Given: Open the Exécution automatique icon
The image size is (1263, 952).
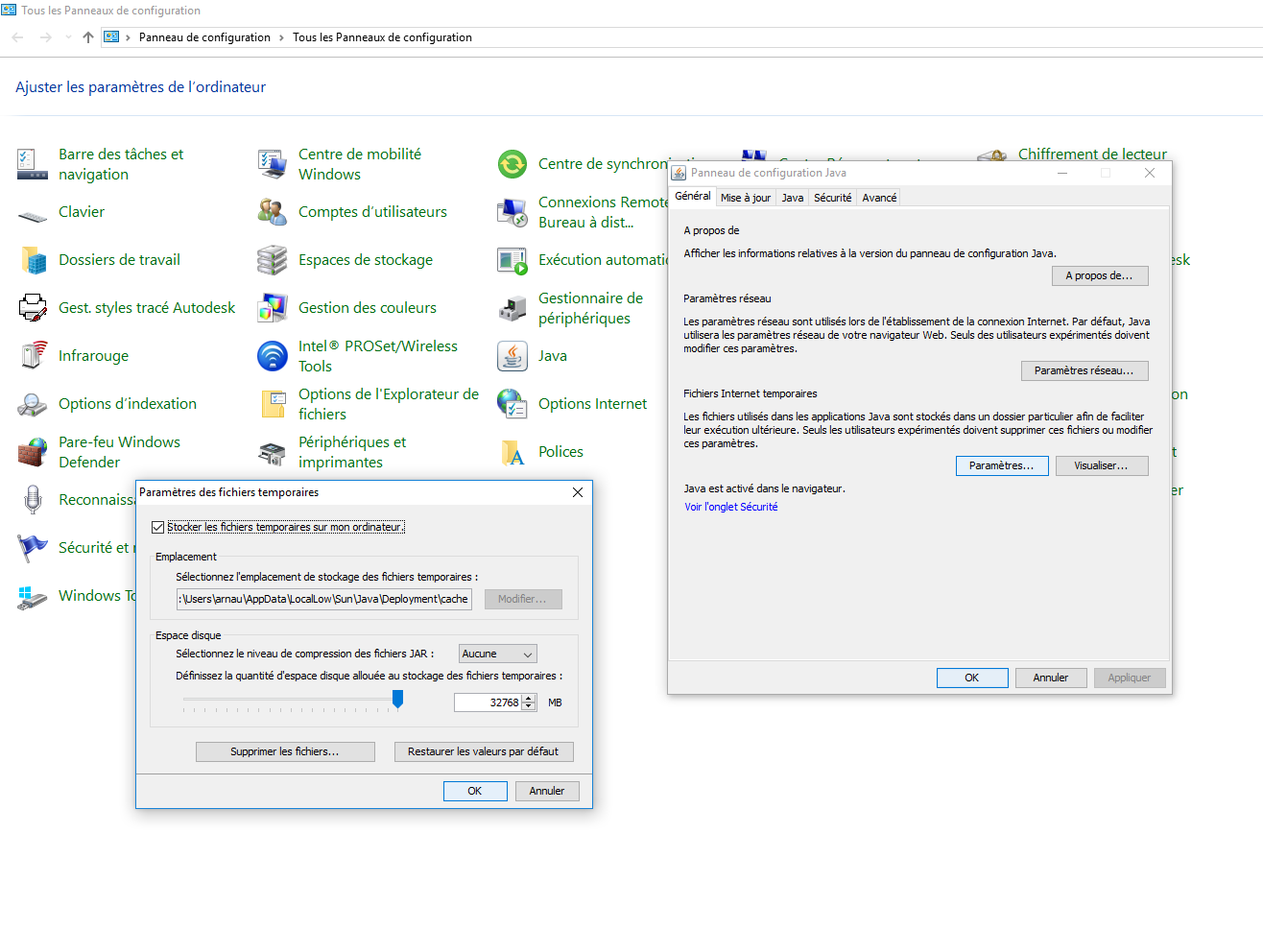Looking at the screenshot, I should tap(512, 260).
